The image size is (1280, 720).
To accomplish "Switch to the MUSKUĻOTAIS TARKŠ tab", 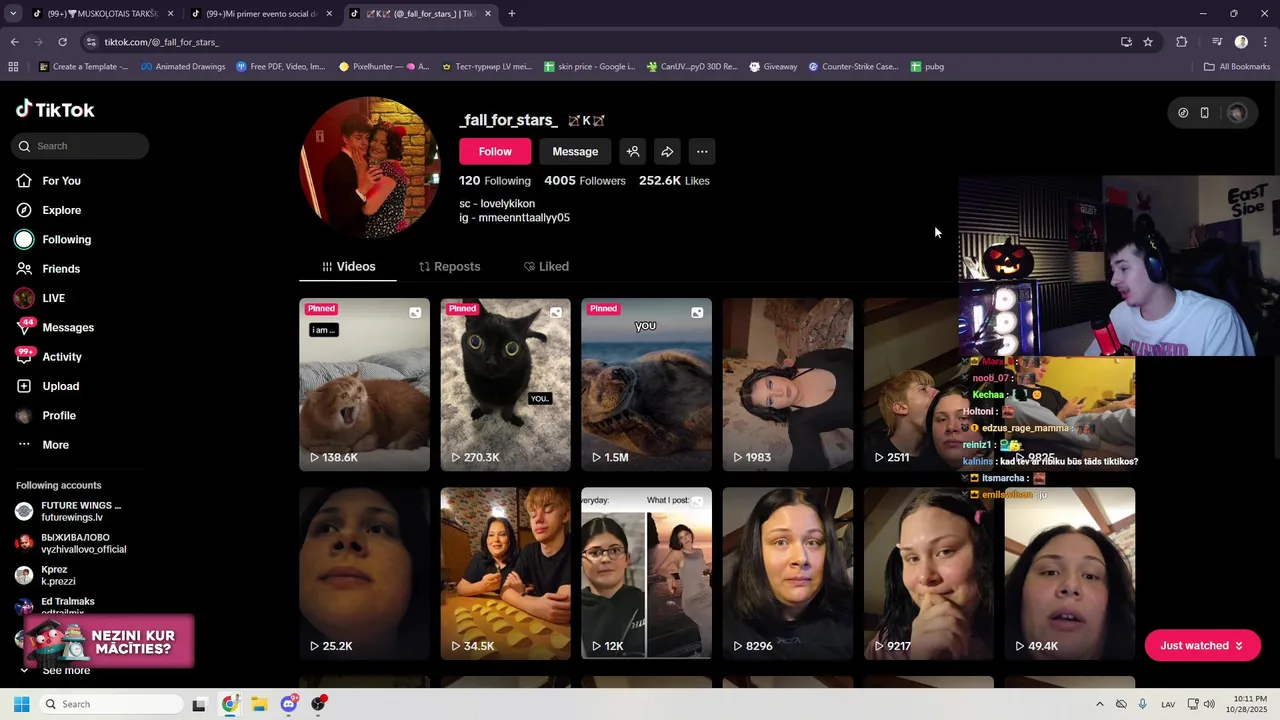I will (x=101, y=14).
